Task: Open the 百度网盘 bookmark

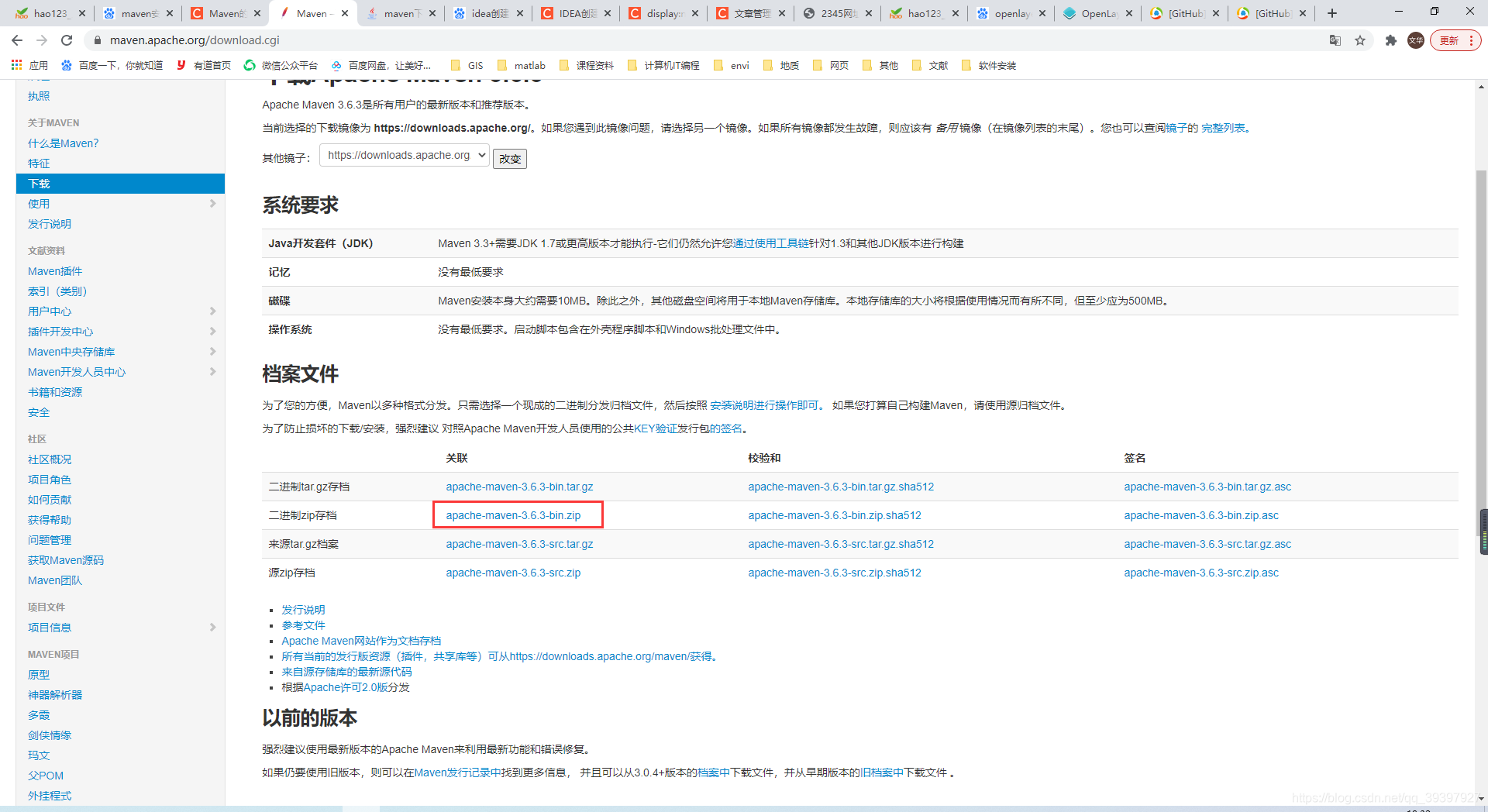Action: tap(381, 65)
